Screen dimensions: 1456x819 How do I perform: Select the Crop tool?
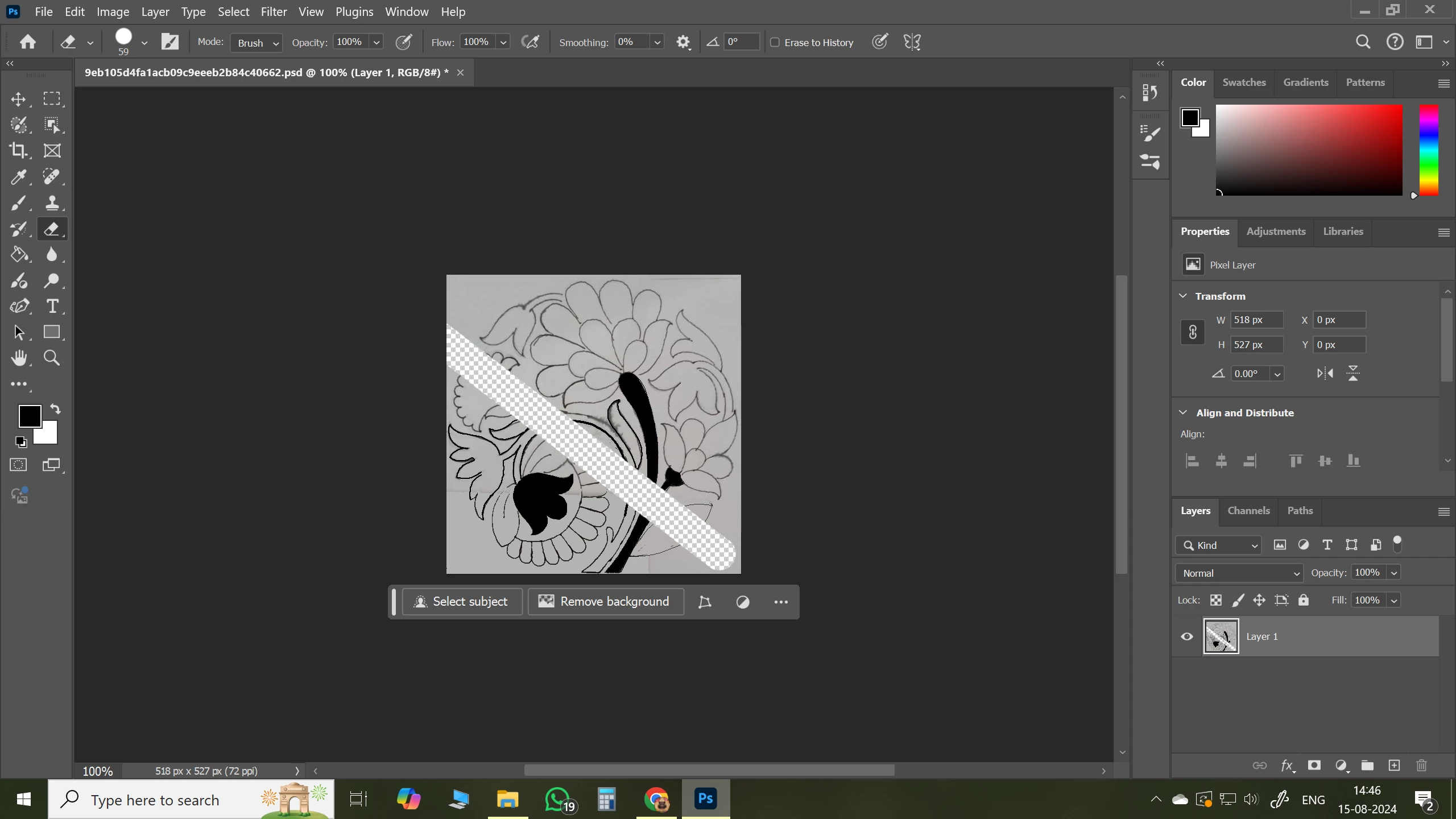tap(18, 151)
